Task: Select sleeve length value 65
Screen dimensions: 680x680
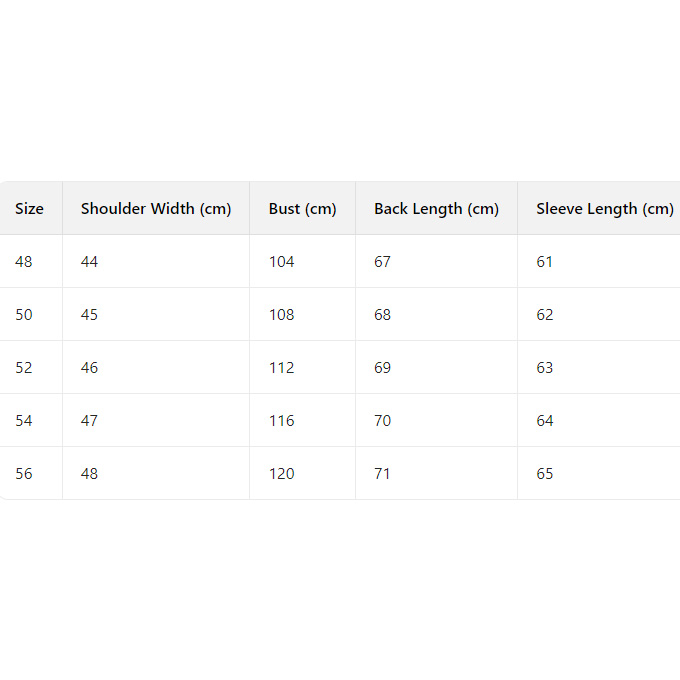Action: [545, 474]
